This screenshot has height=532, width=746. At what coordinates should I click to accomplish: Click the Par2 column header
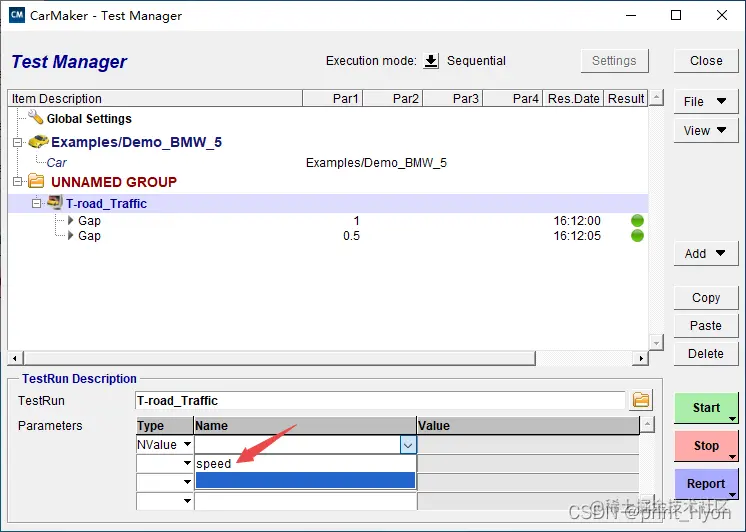[x=393, y=99]
